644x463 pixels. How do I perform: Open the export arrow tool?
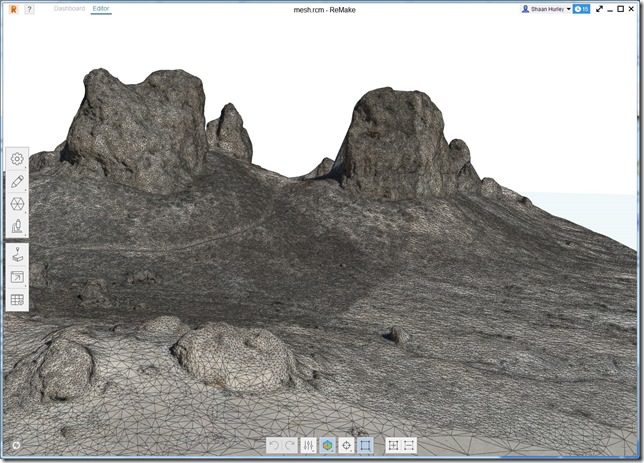[17, 277]
